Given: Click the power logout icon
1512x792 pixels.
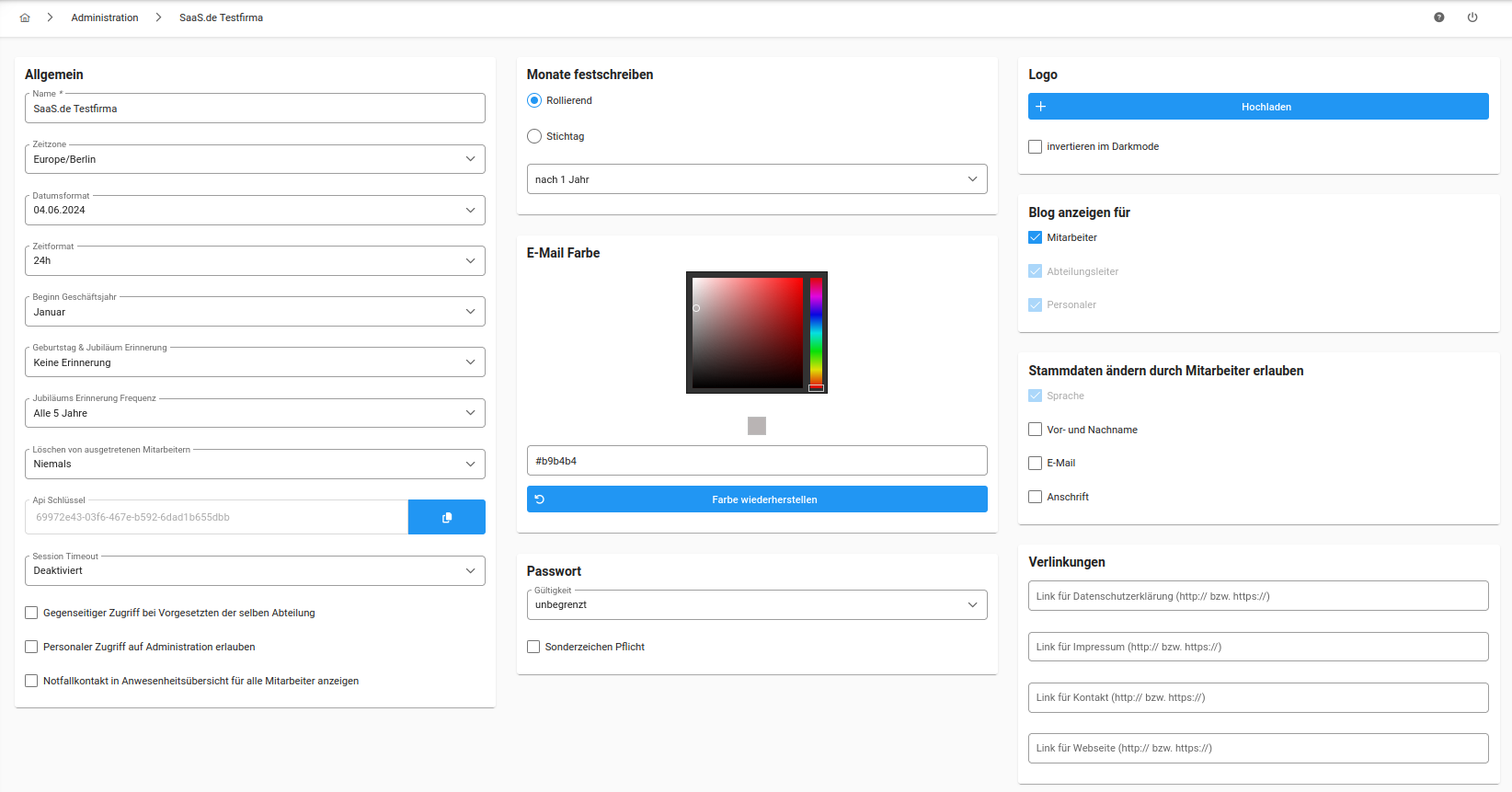Looking at the screenshot, I should click(1472, 17).
